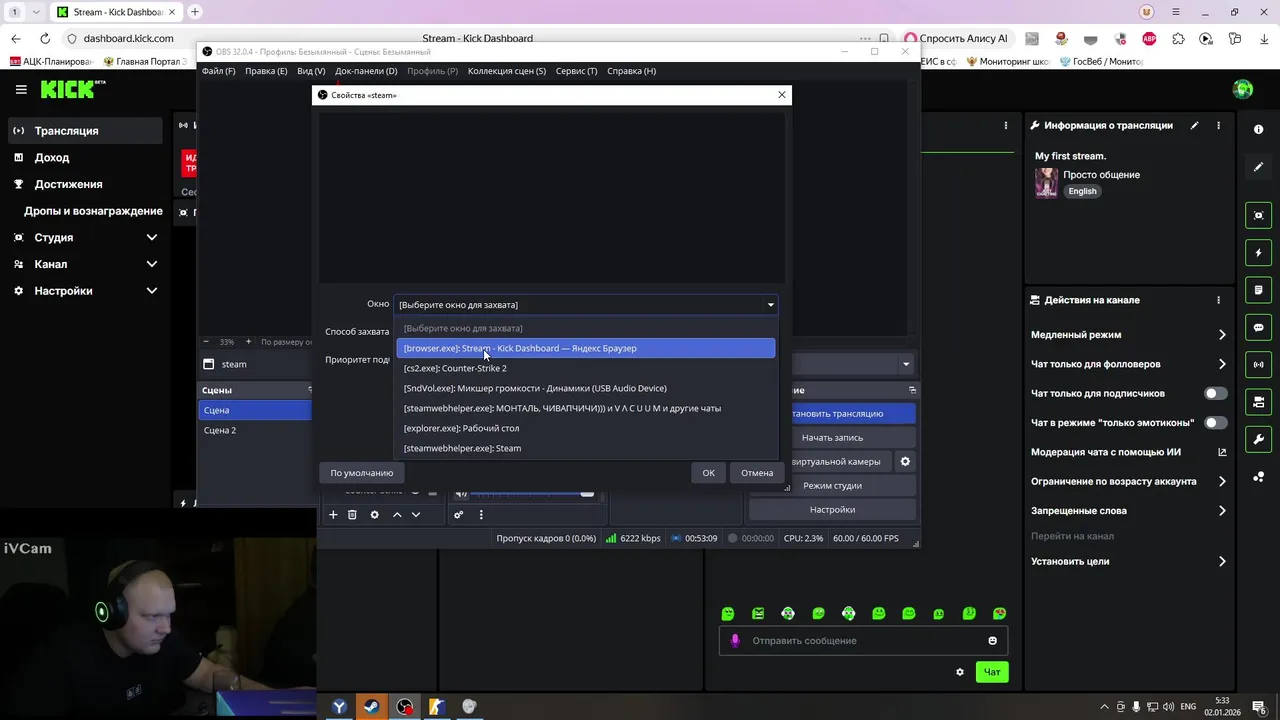Open OBS Вид menu

tap(311, 71)
